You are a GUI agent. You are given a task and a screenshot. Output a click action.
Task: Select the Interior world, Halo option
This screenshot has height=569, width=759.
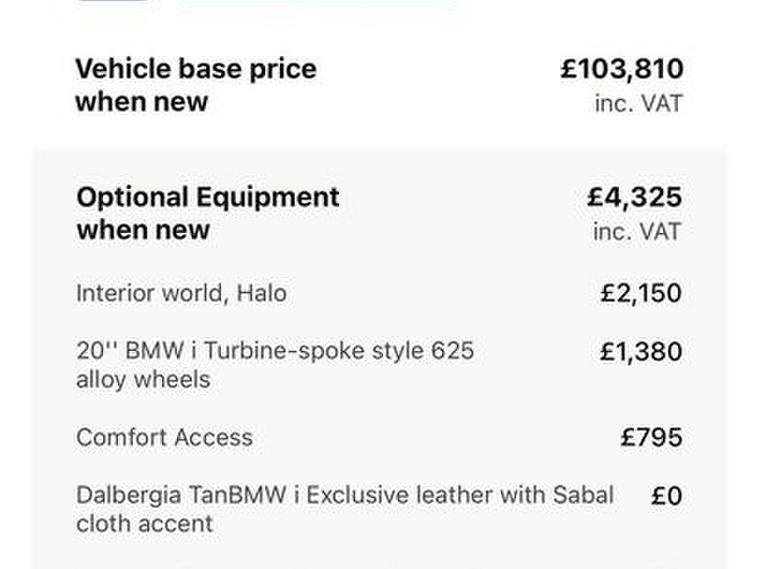click(x=181, y=293)
